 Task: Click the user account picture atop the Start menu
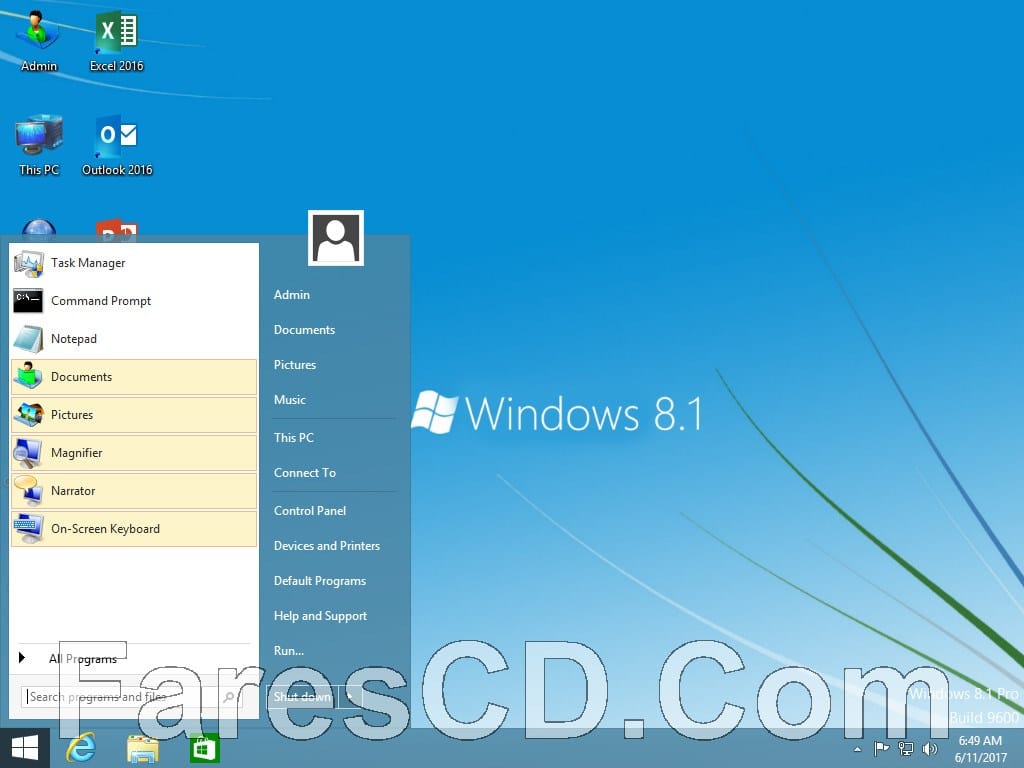click(336, 238)
